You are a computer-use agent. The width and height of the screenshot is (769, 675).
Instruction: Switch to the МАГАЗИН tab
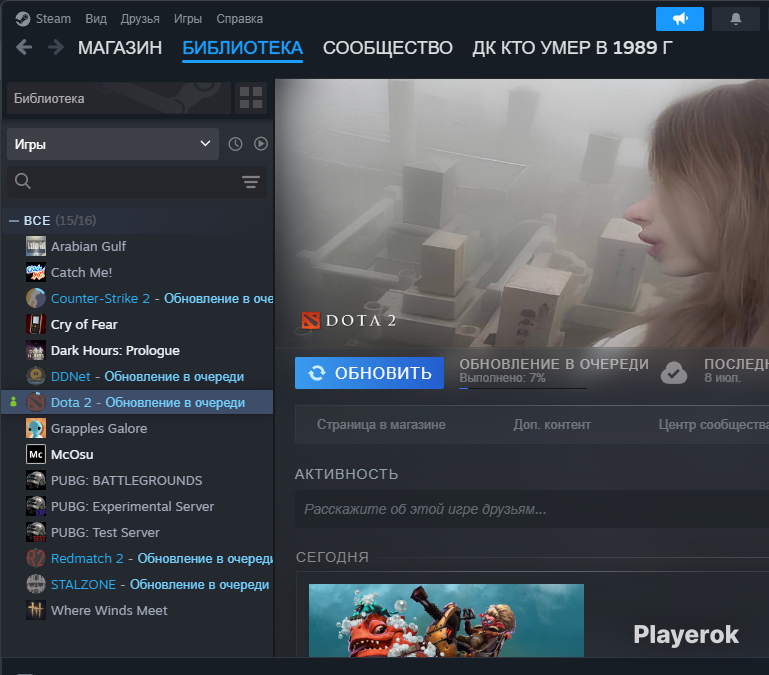(120, 48)
